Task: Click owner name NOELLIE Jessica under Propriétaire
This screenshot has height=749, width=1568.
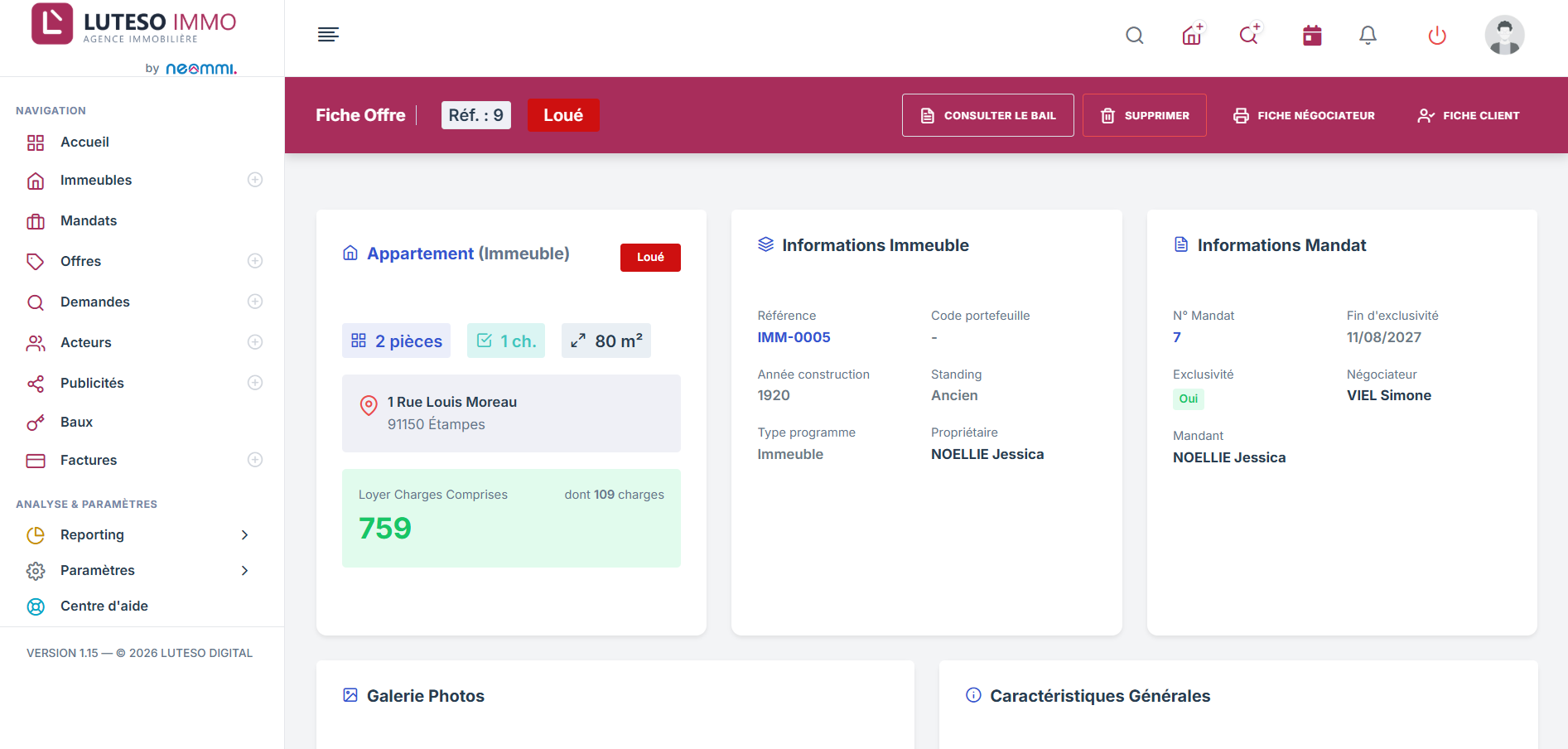Action: (987, 454)
